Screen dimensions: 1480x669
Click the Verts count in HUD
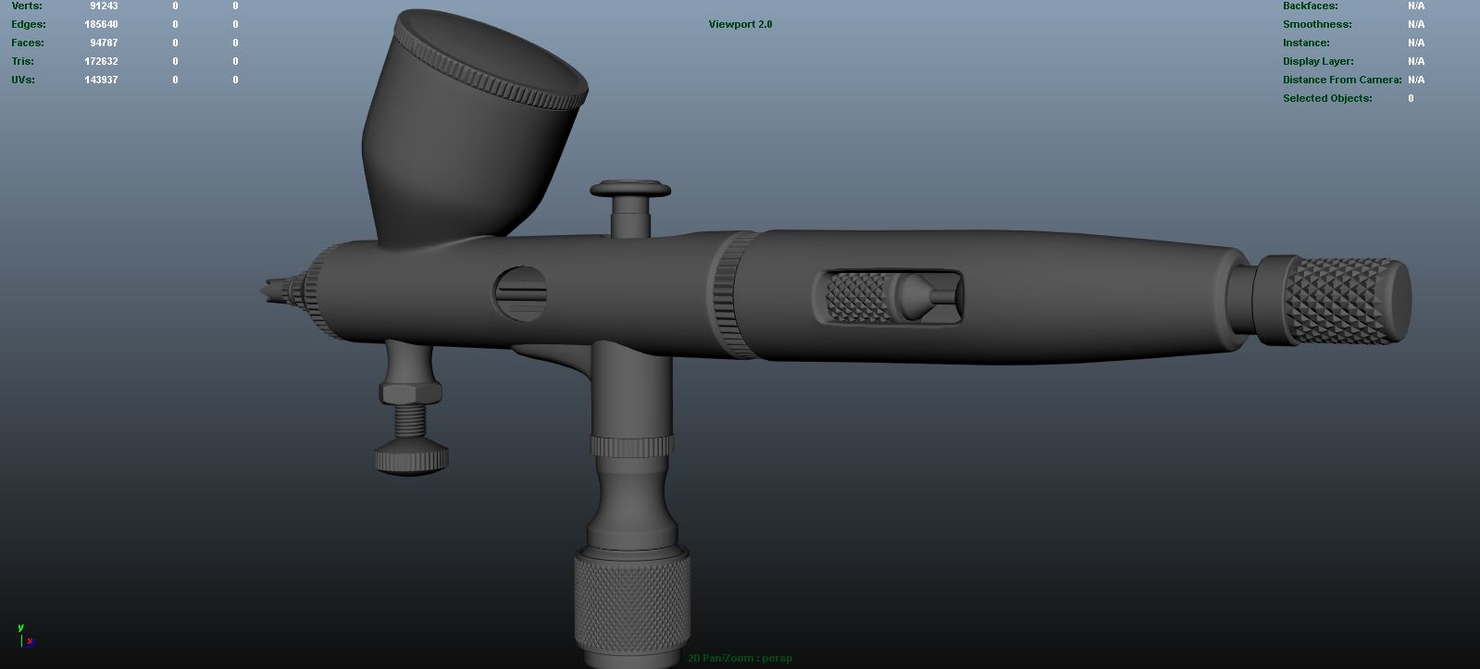tap(104, 6)
